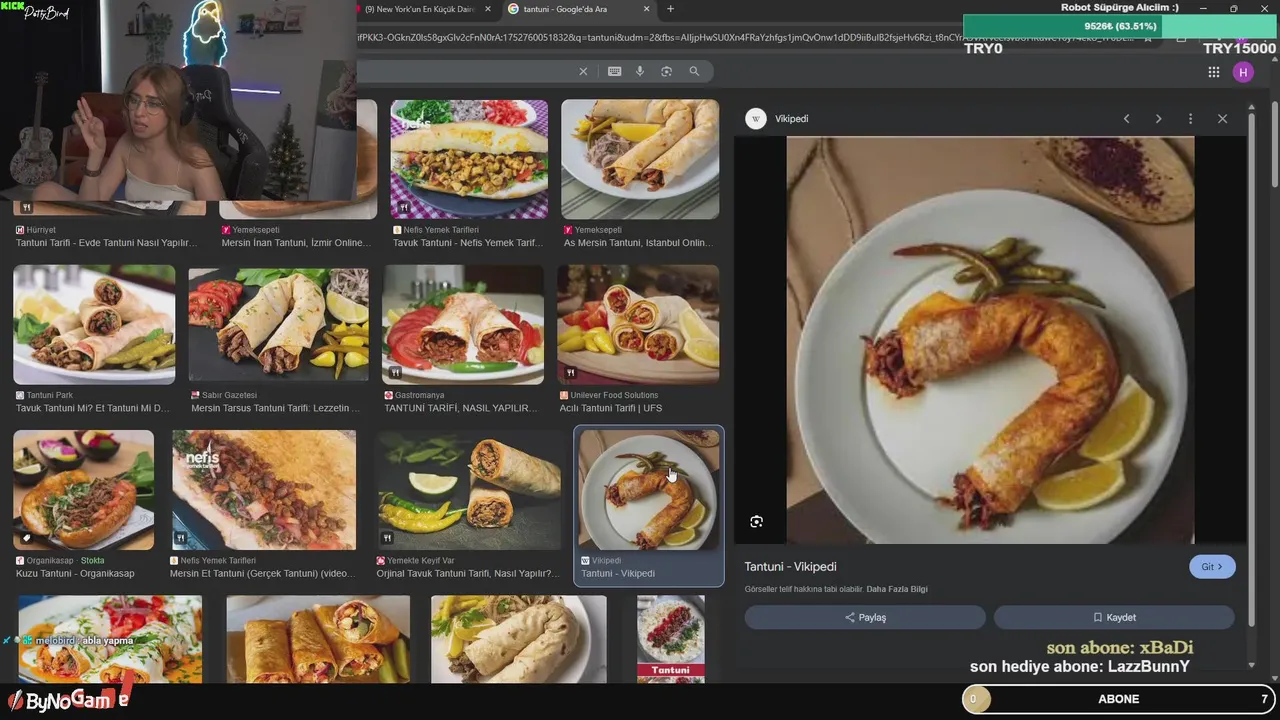
Task: Open the Gastromanya TANTUNİ TARİFİ image
Action: (x=463, y=324)
